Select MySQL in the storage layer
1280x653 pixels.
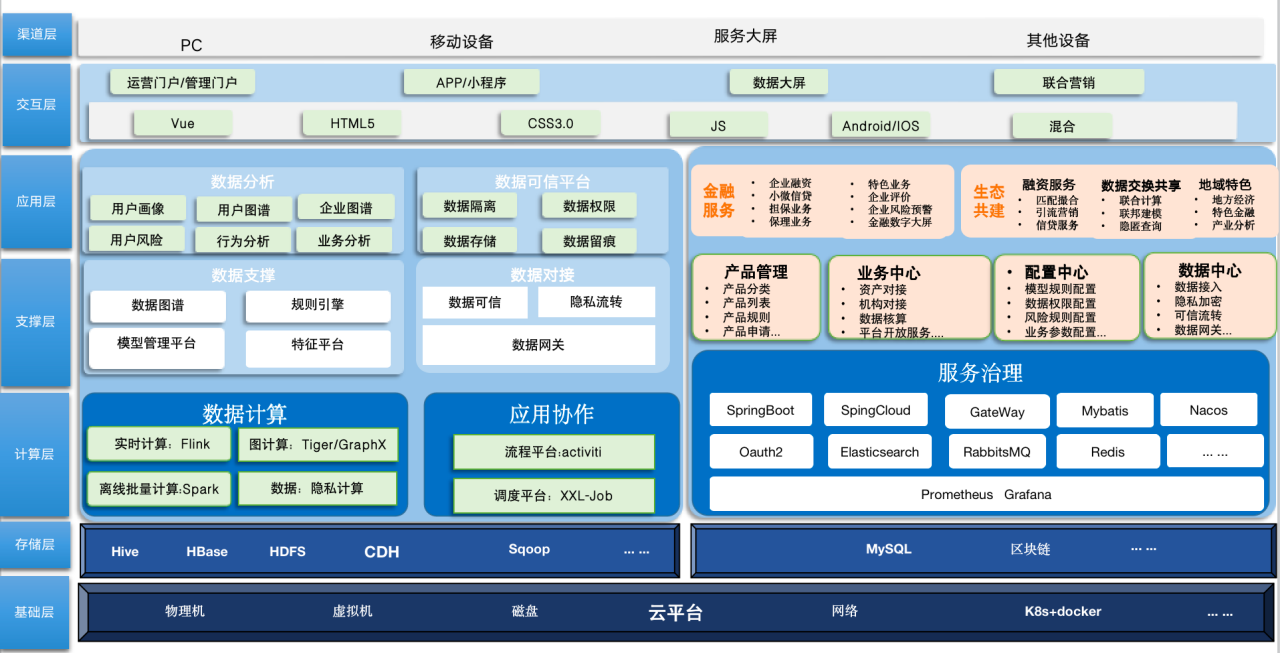(x=889, y=549)
